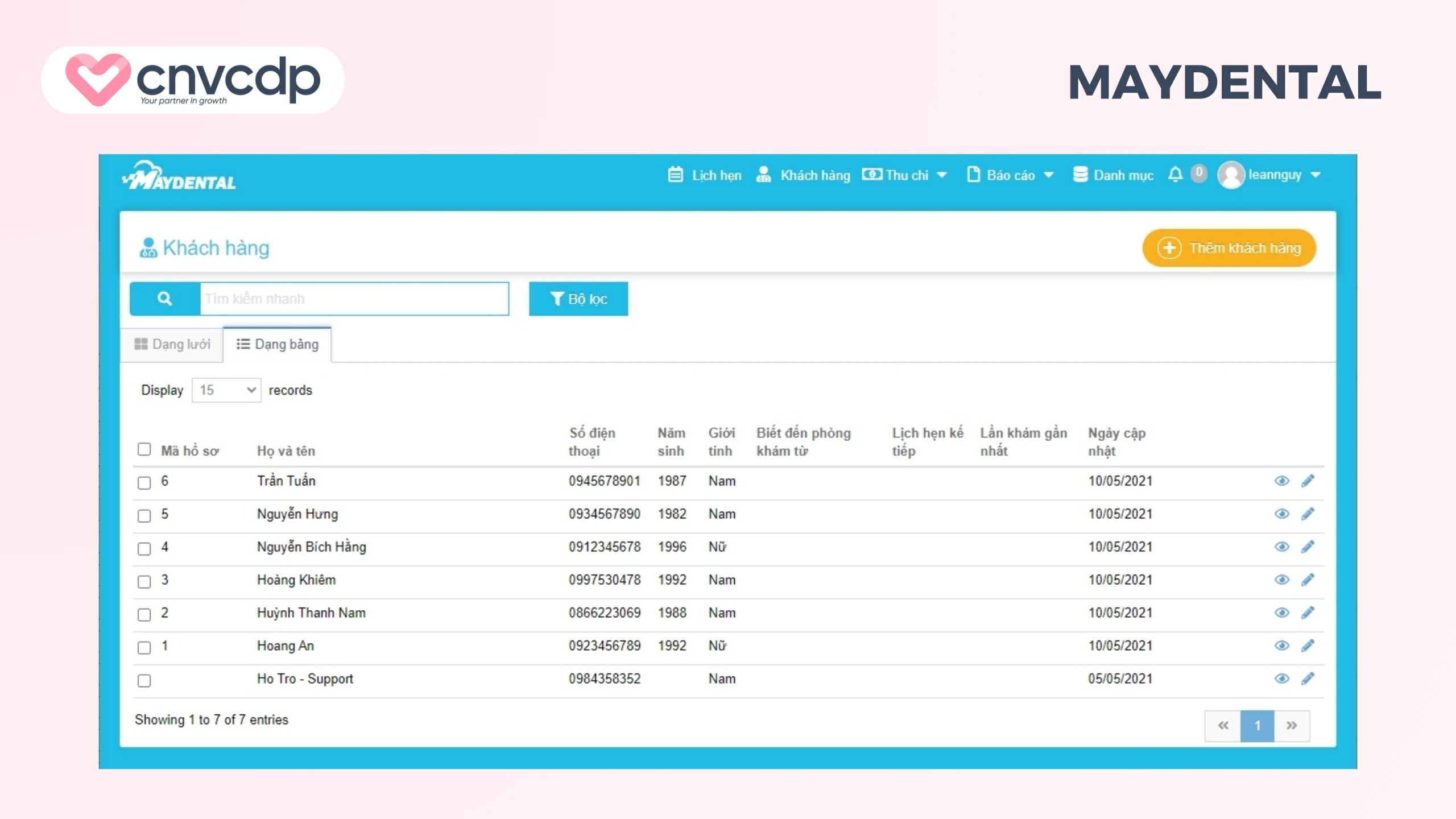Switch to the Dạng lưới tab
1456x819 pixels.
pos(172,344)
